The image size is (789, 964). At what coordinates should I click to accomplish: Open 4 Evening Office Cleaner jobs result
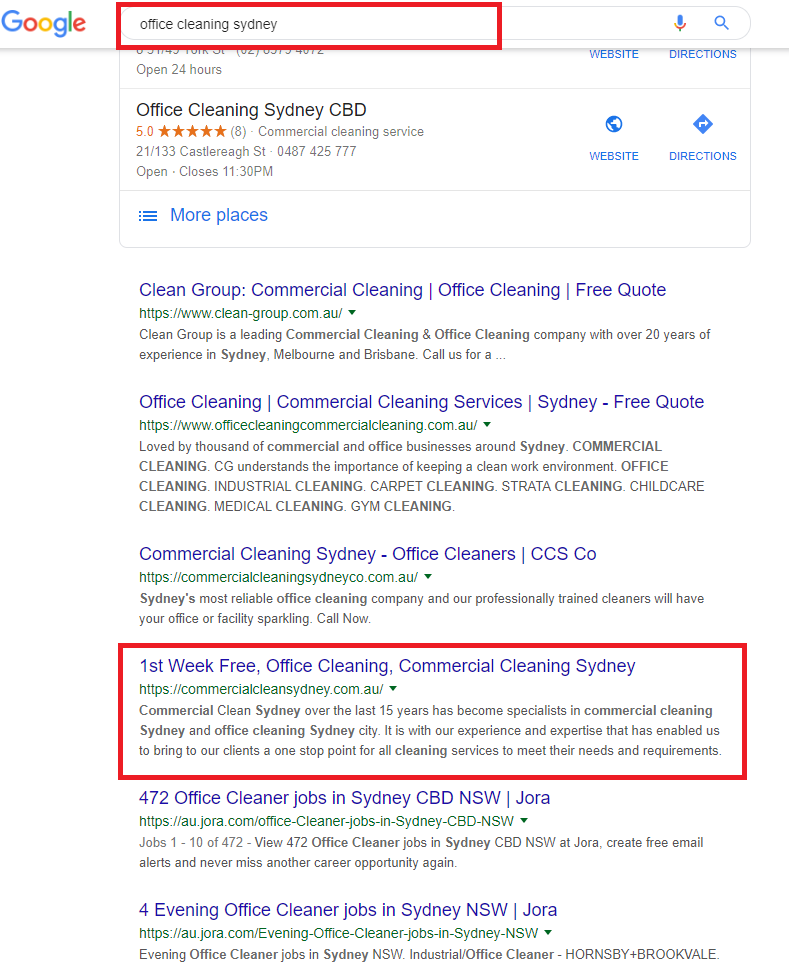coord(348,910)
